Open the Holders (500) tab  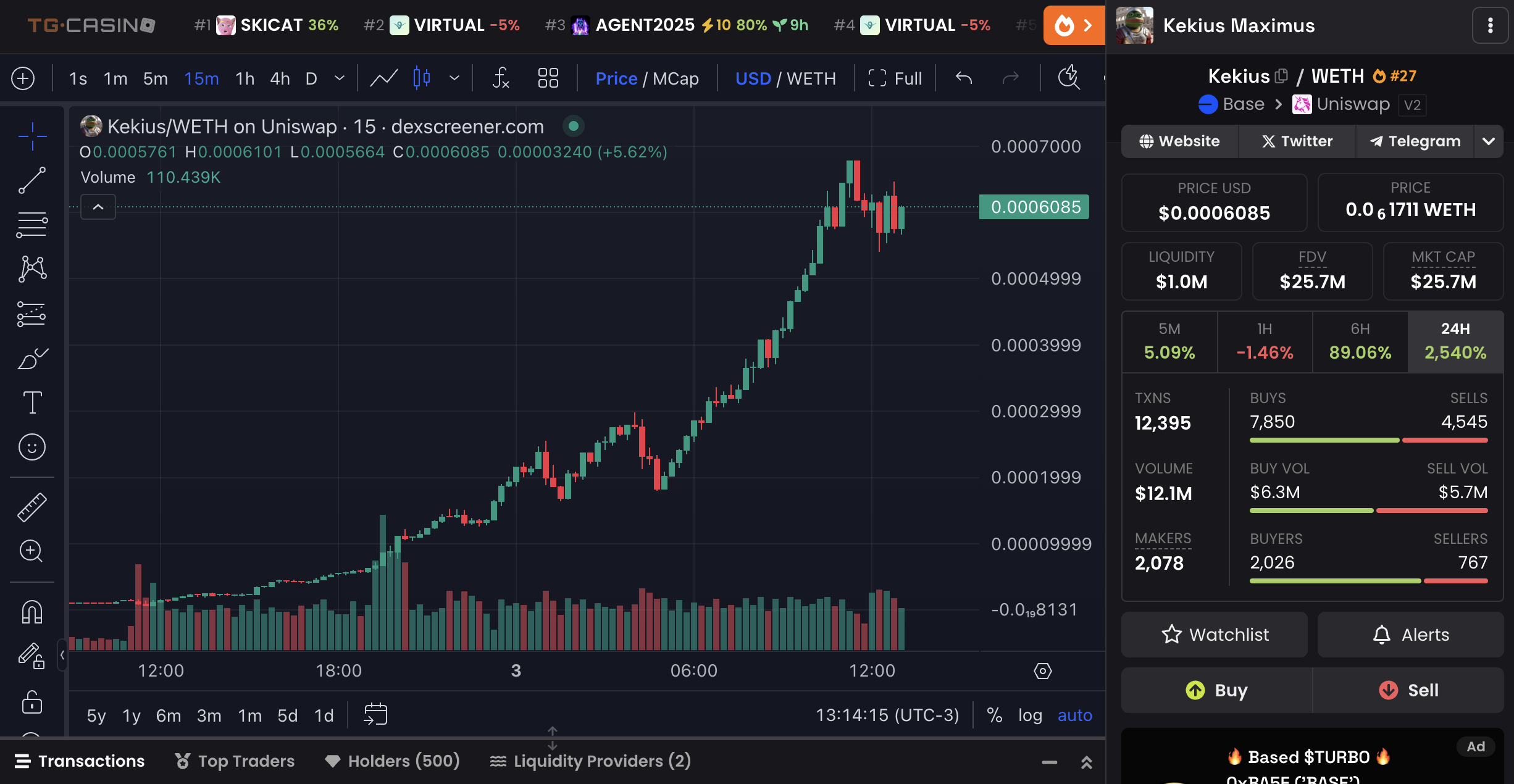[392, 761]
